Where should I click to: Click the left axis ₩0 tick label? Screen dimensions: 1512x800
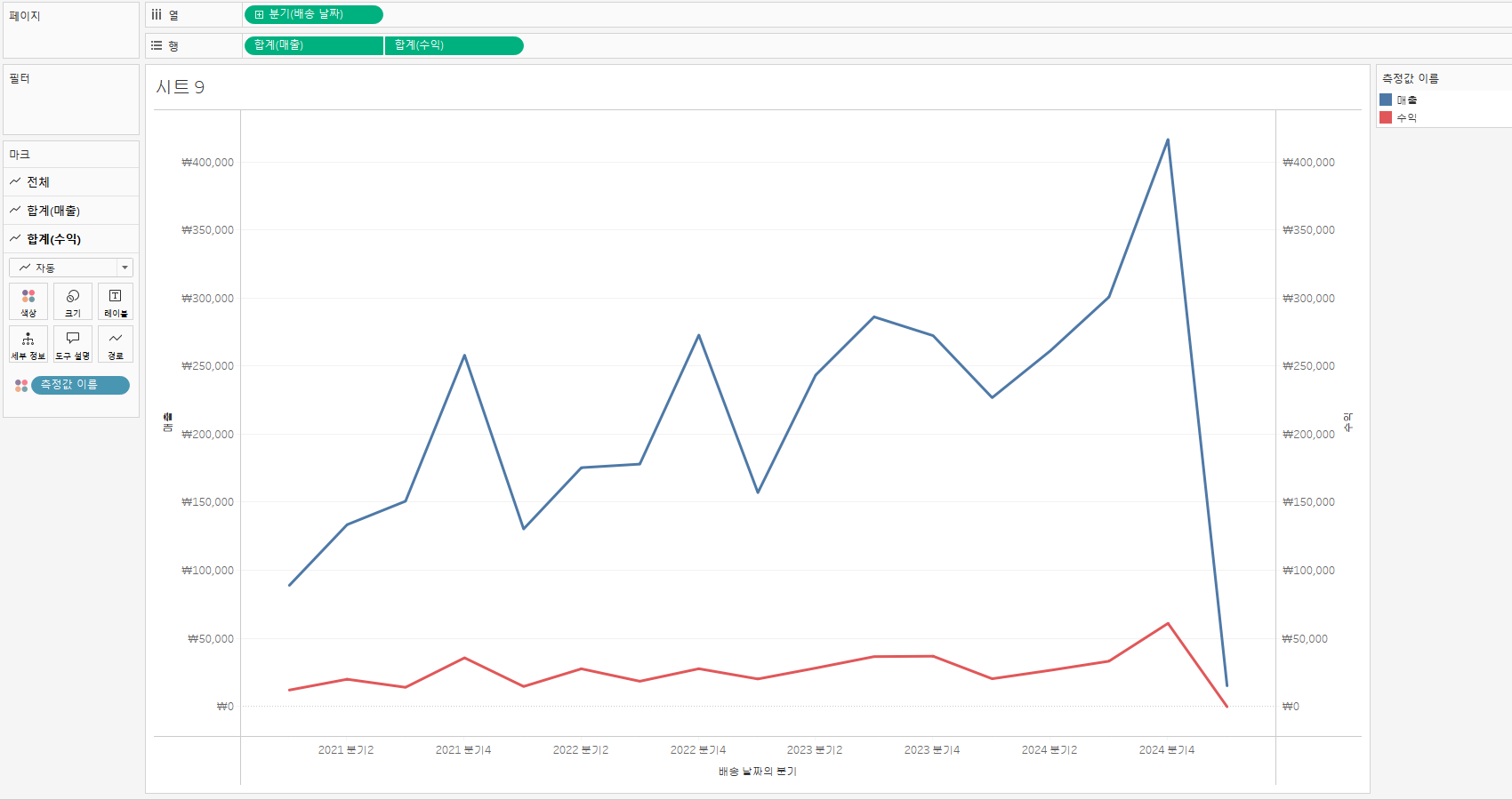[225, 707]
